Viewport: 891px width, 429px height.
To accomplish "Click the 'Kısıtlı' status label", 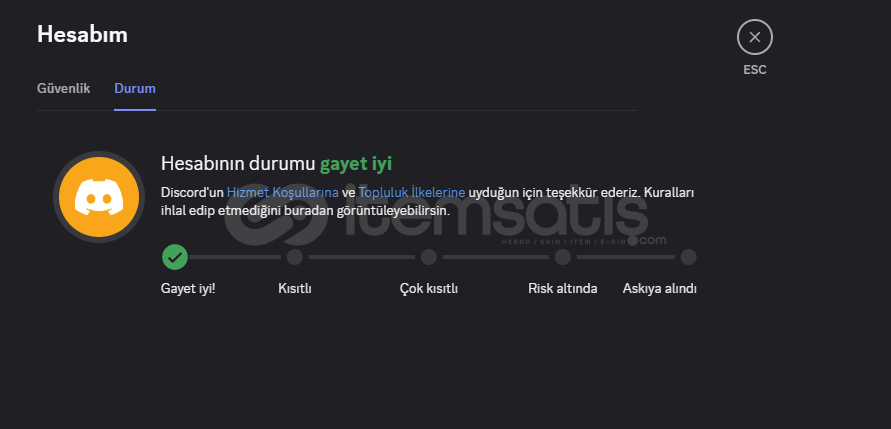I will (295, 289).
